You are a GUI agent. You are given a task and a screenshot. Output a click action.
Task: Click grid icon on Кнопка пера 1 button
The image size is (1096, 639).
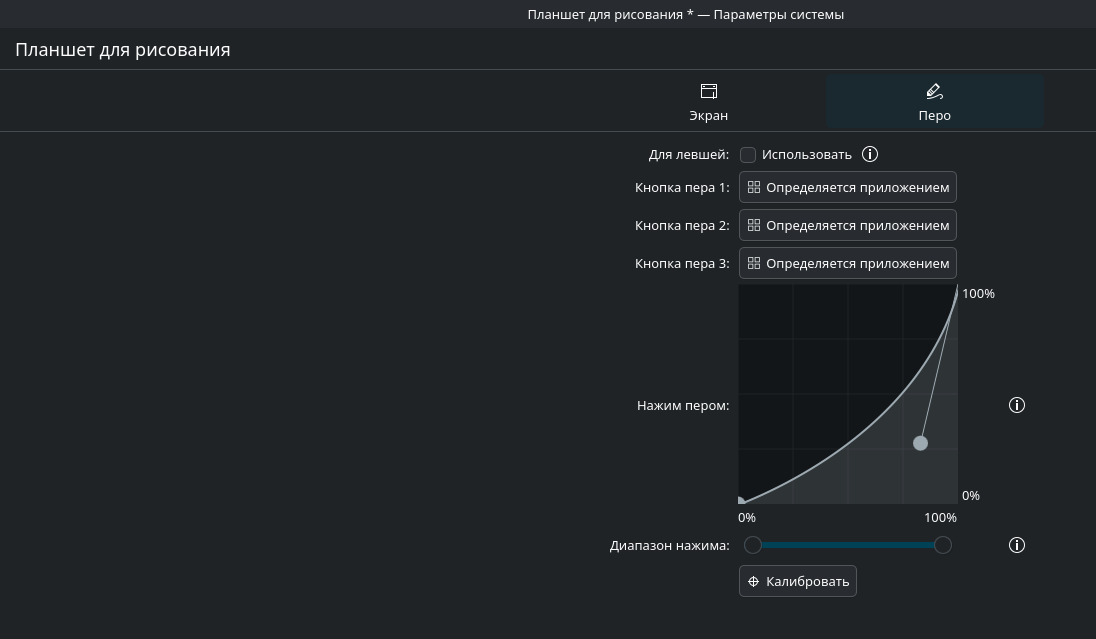[x=754, y=187]
